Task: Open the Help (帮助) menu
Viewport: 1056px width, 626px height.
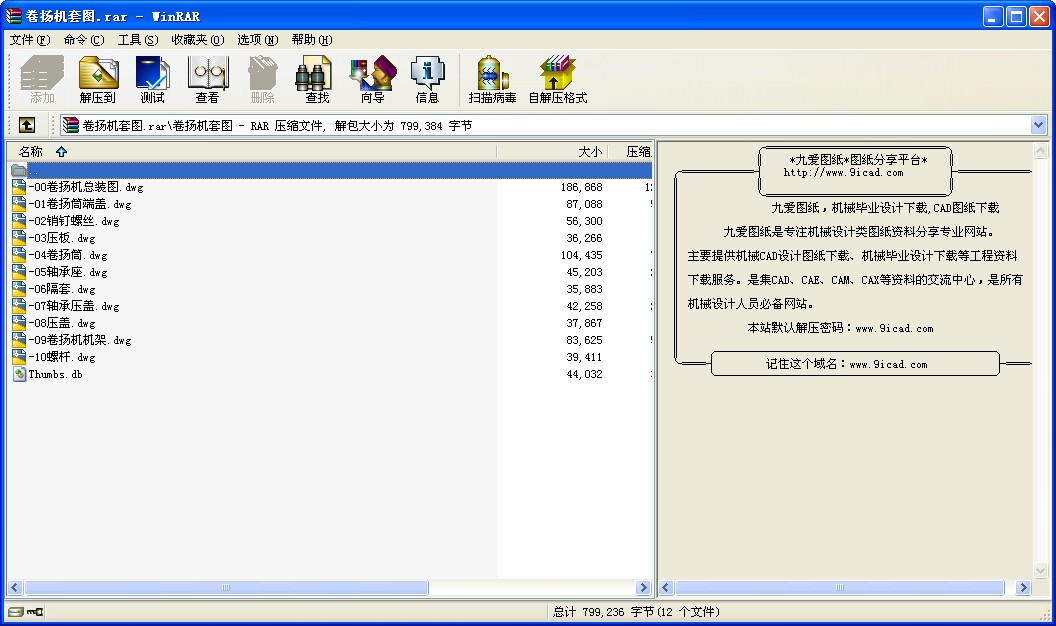Action: click(312, 40)
